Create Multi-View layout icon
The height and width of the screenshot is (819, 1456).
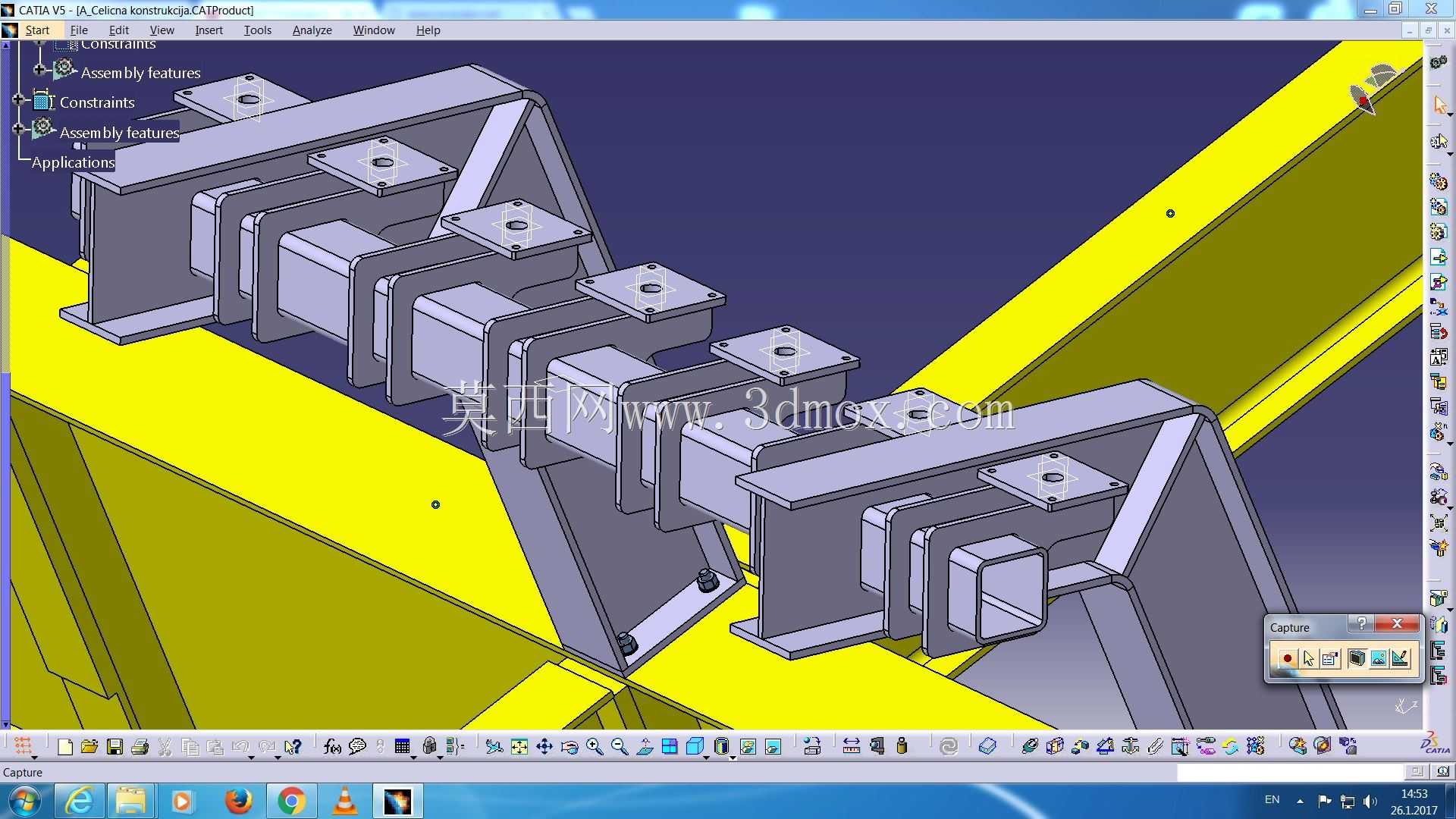coord(670,747)
